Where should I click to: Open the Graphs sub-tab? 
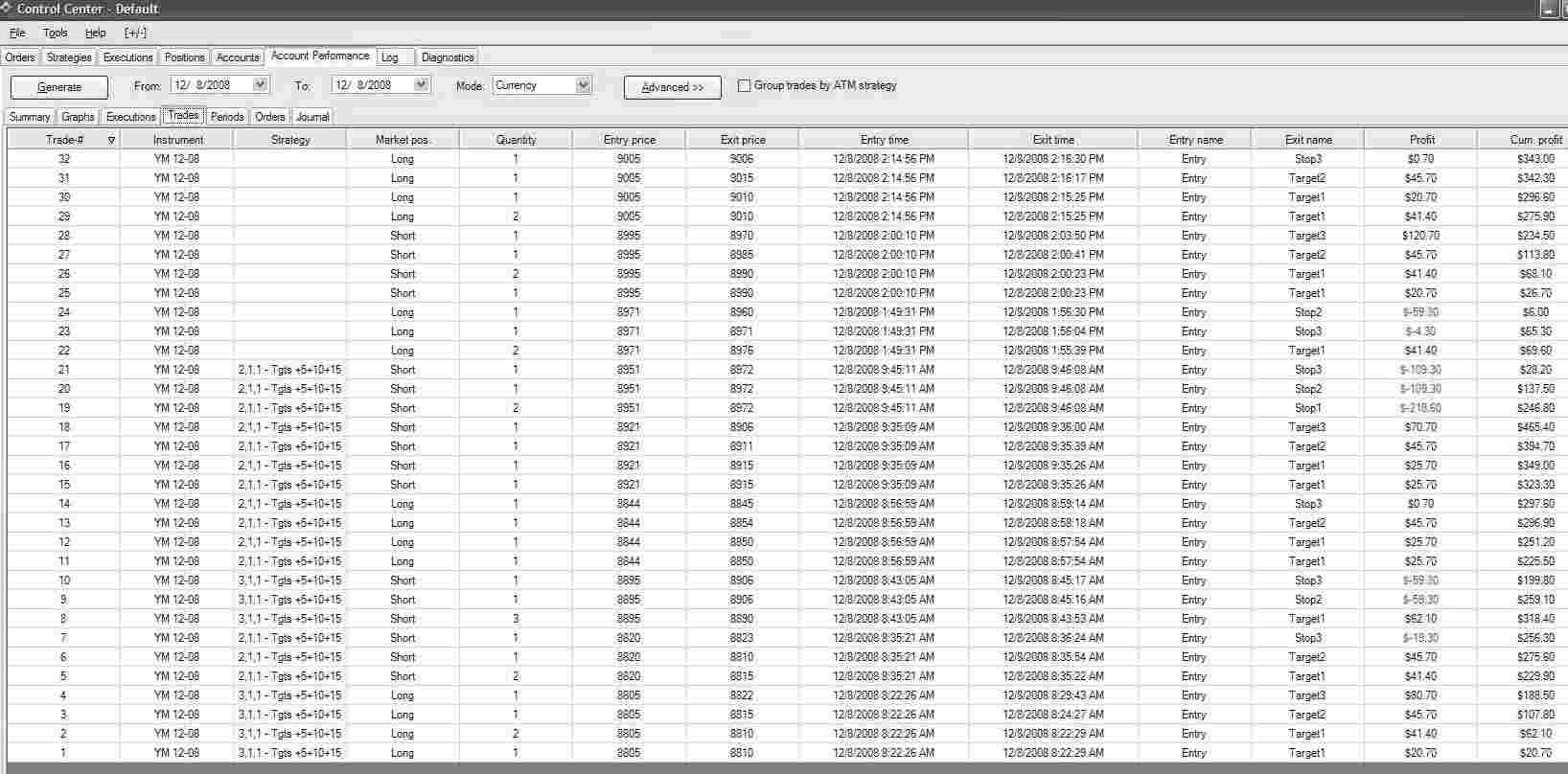point(78,117)
